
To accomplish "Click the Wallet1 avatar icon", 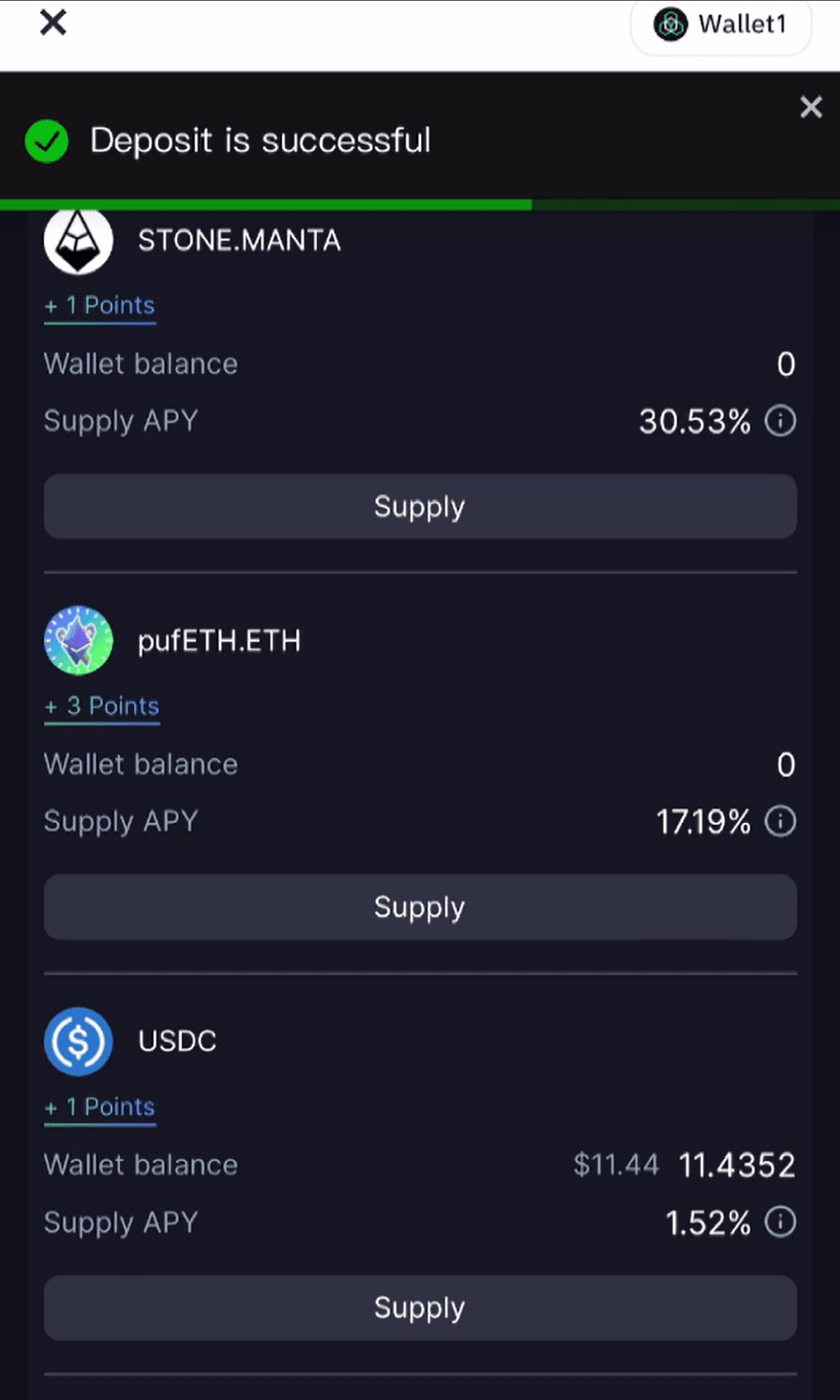I will pos(670,25).
